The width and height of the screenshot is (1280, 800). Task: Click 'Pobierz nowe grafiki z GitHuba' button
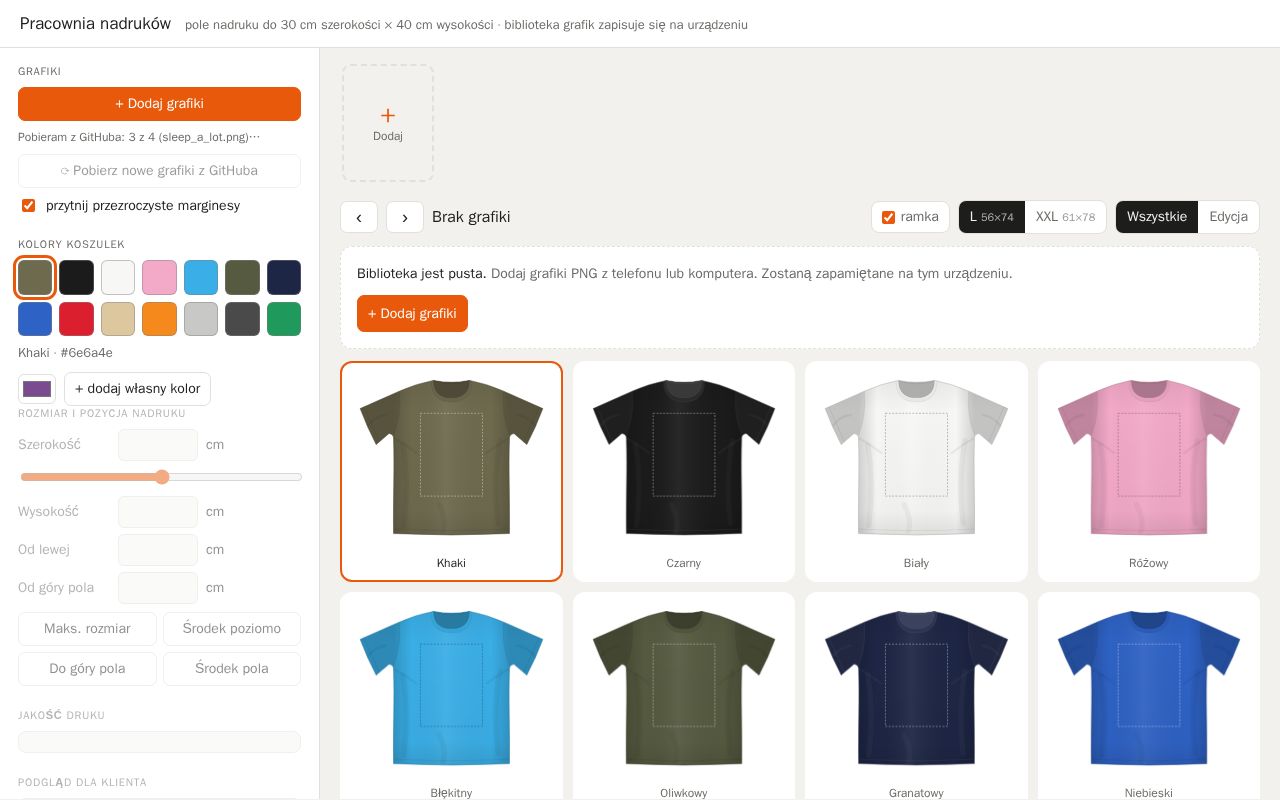point(159,171)
